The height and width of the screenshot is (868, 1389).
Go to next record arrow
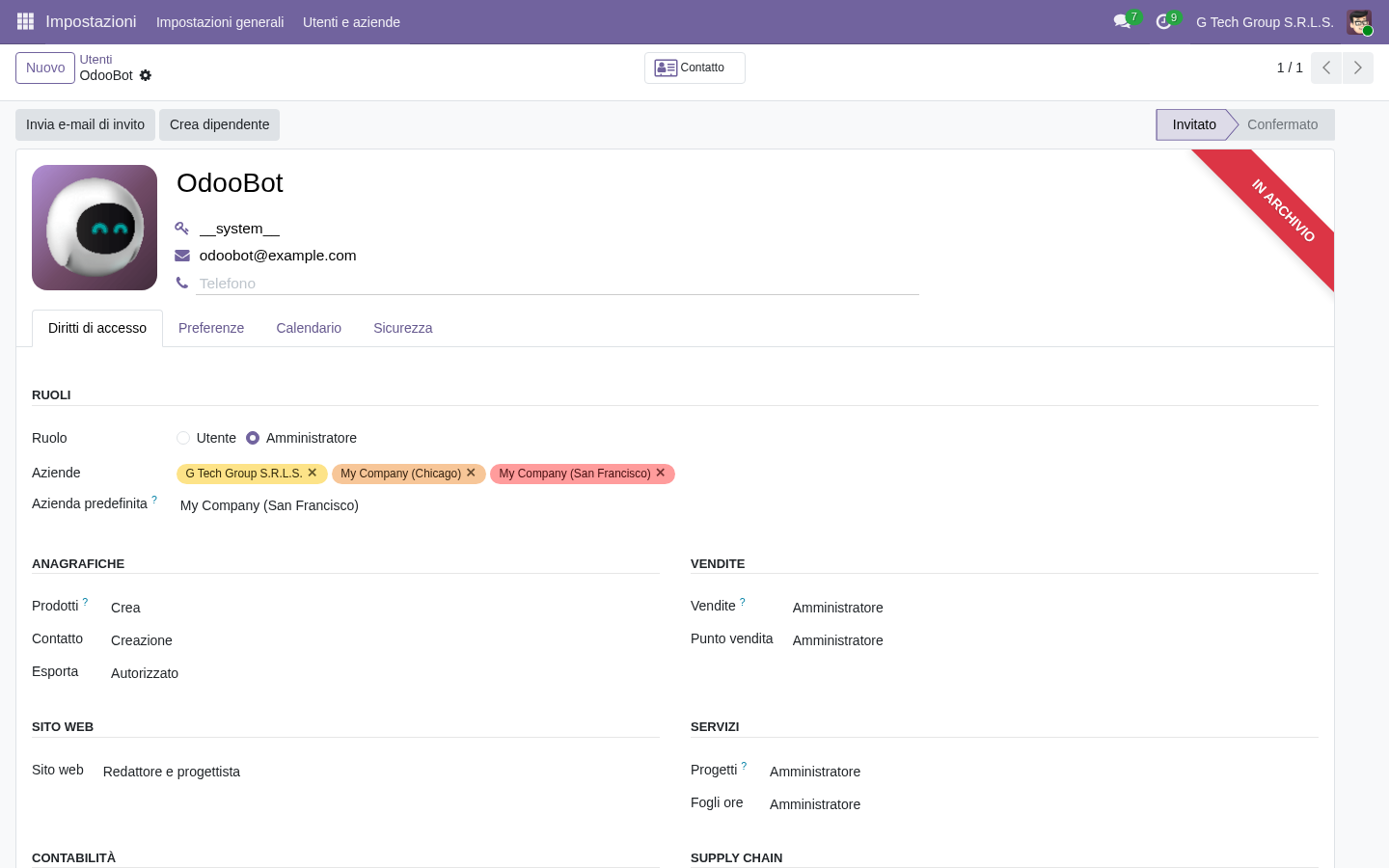click(x=1357, y=68)
